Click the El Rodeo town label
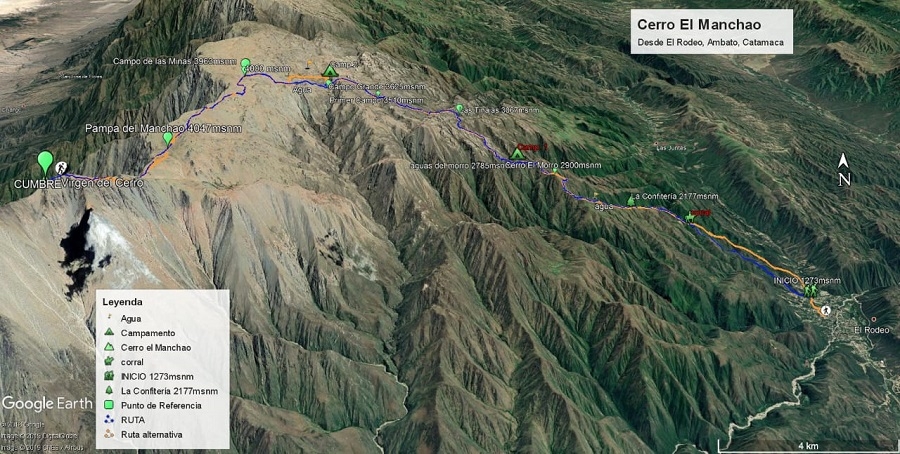Image resolution: width=900 pixels, height=454 pixels. pos(872,330)
